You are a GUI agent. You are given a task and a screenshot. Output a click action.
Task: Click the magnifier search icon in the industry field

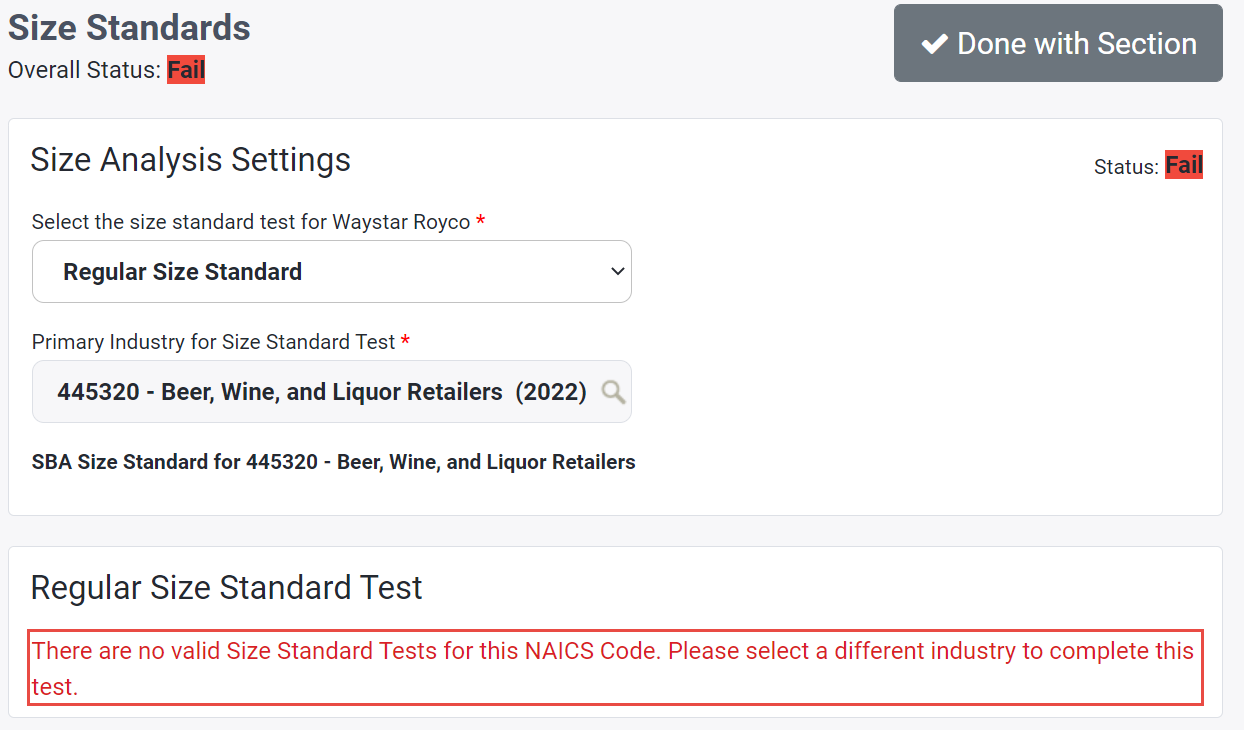(x=614, y=392)
